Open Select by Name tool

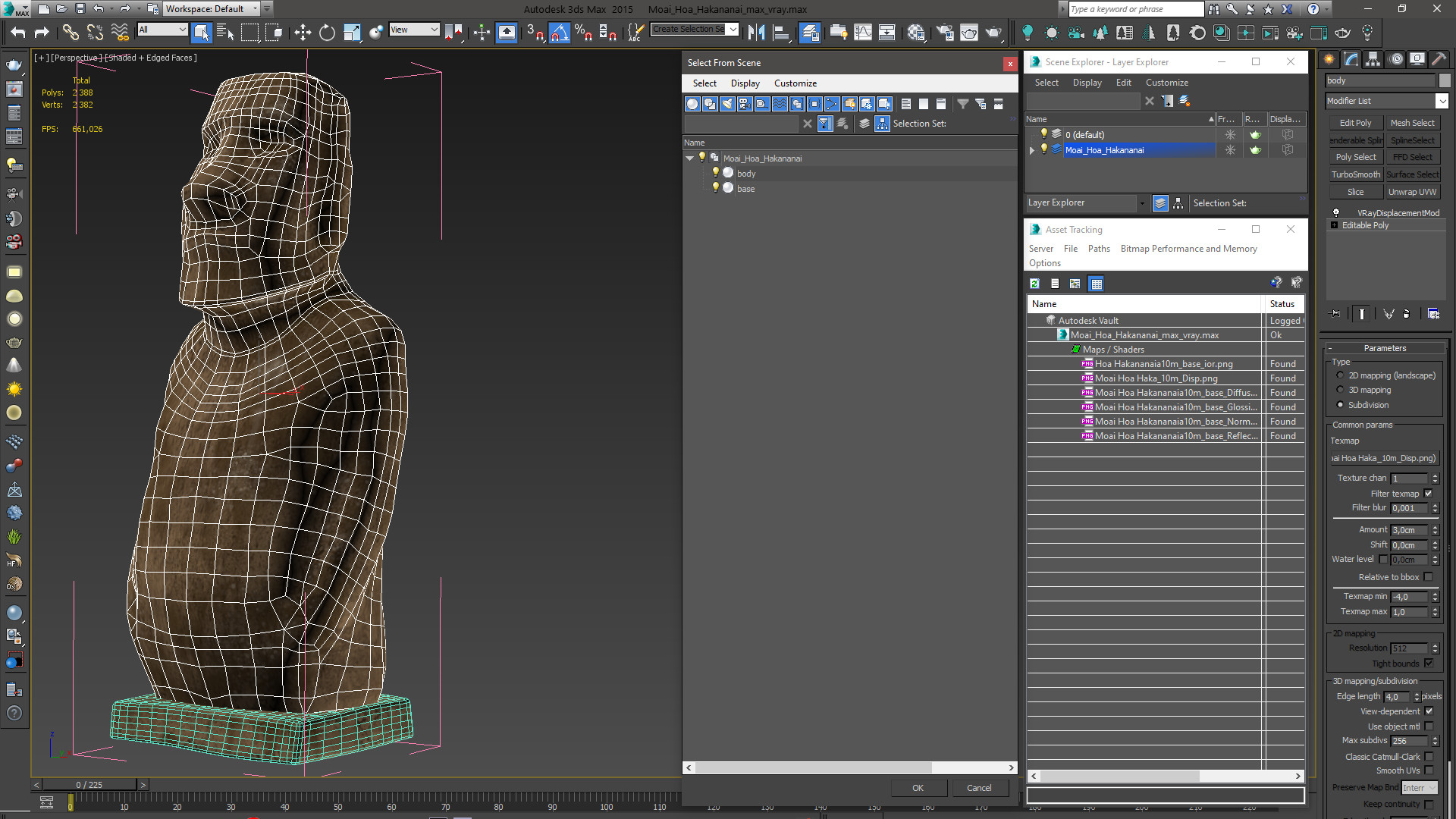pyautogui.click(x=225, y=32)
